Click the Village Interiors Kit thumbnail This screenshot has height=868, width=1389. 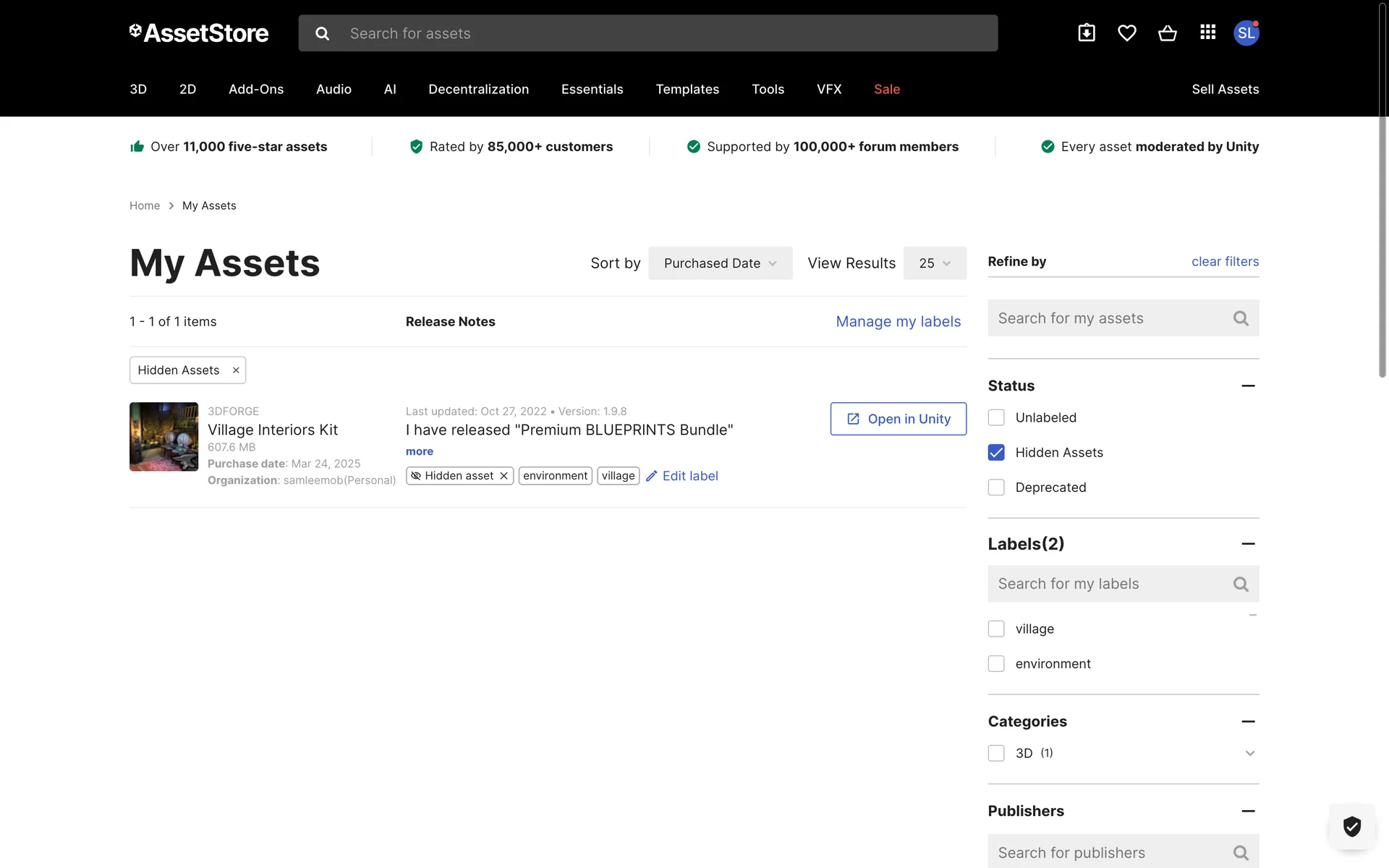tap(163, 437)
